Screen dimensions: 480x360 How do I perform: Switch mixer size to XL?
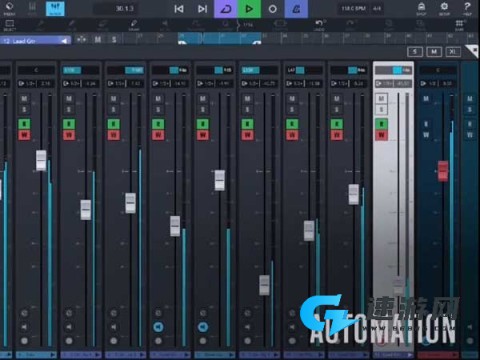(x=453, y=52)
